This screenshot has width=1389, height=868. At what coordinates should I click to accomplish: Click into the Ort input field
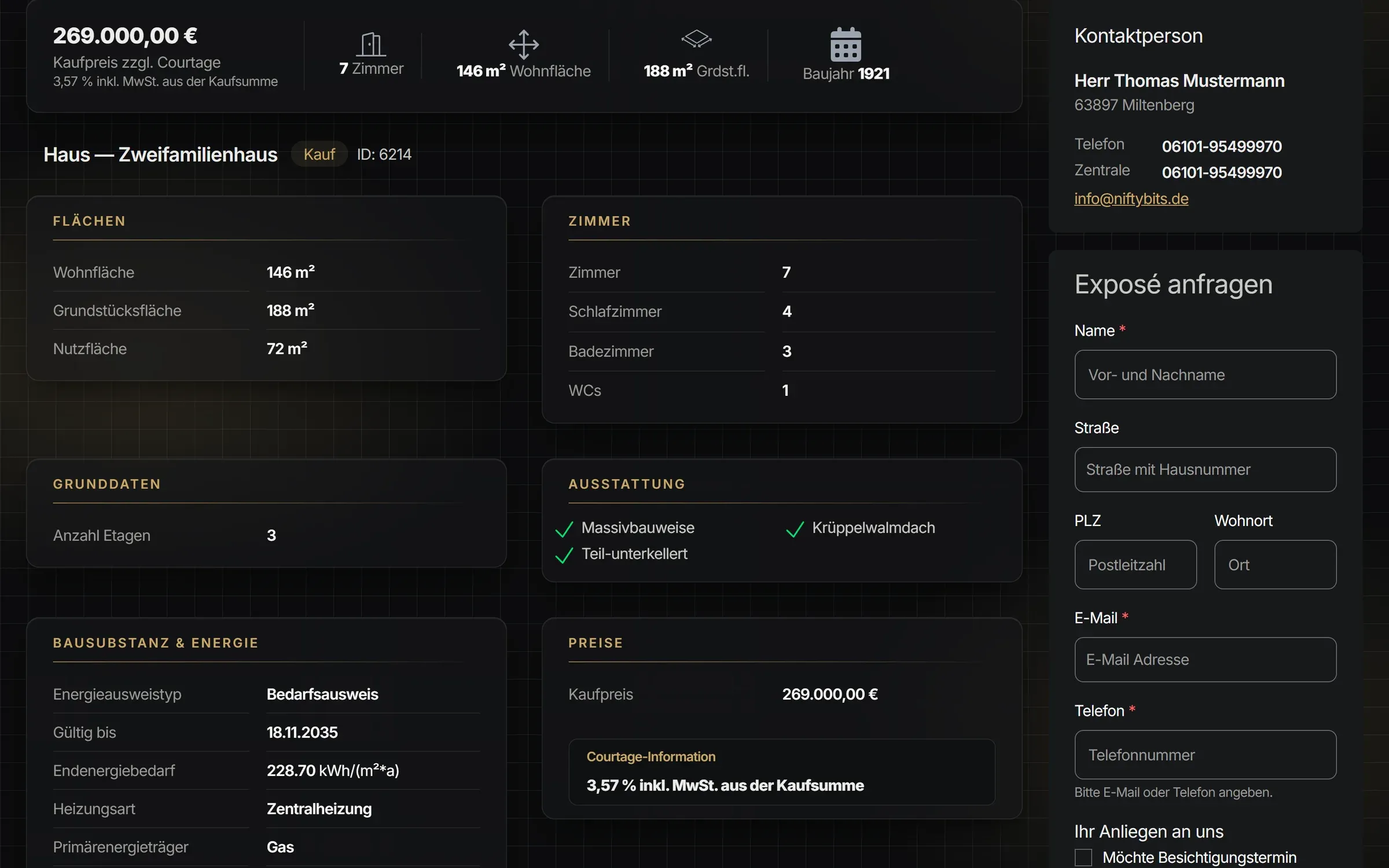(x=1275, y=565)
